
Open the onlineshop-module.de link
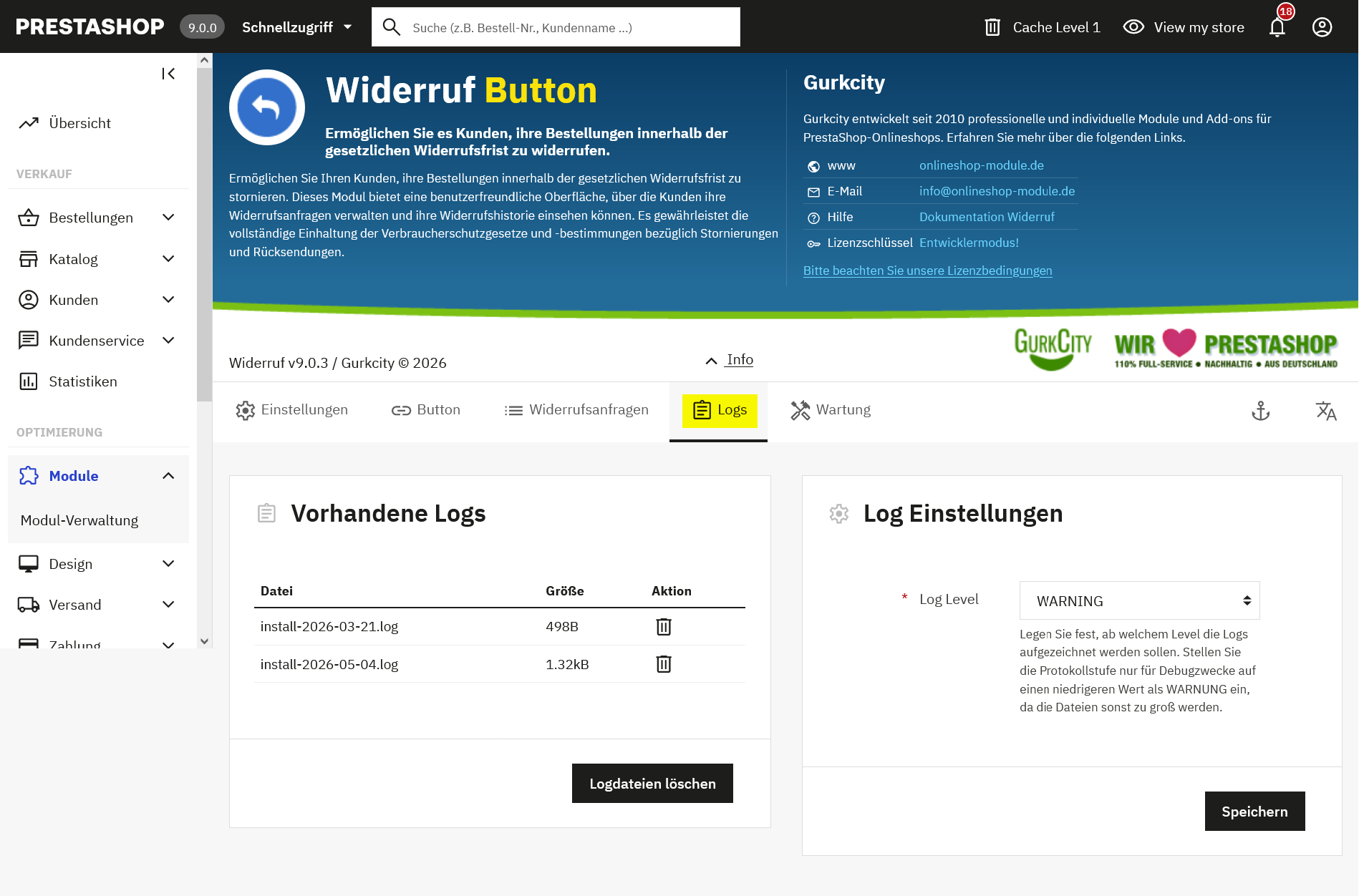point(981,165)
